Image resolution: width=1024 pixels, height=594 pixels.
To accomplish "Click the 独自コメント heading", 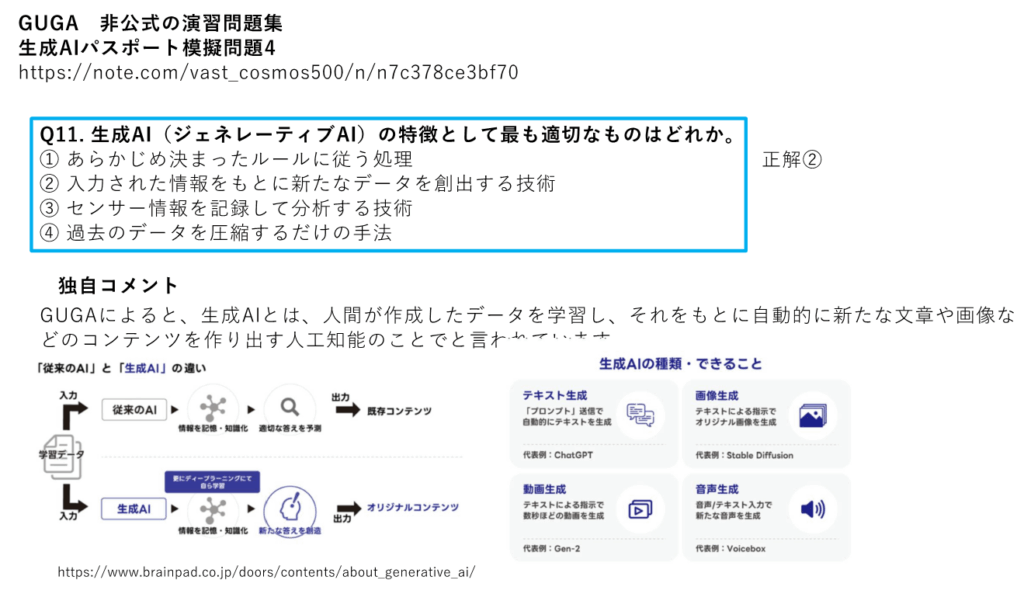I will pyautogui.click(x=118, y=286).
